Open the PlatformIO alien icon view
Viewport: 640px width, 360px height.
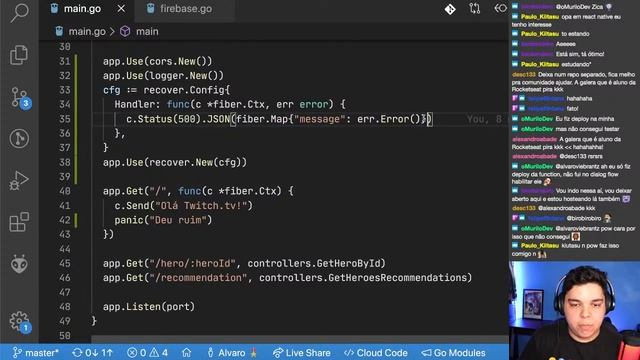(x=19, y=264)
